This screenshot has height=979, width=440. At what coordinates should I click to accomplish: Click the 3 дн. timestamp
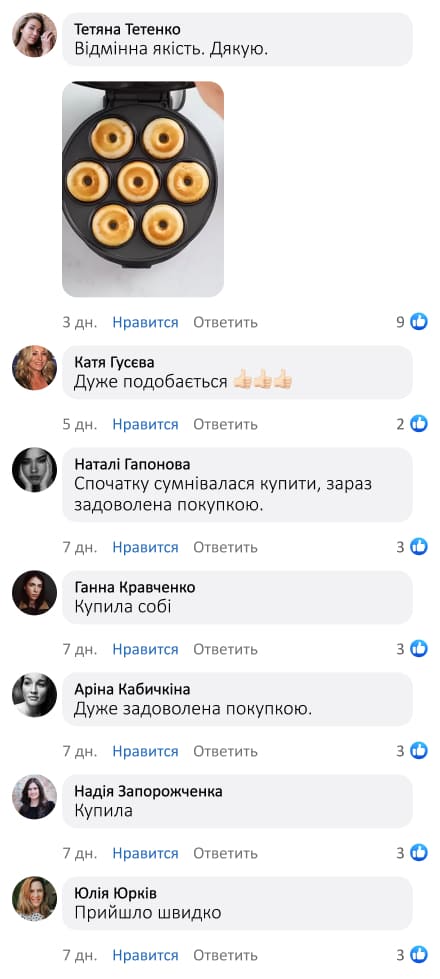80,323
